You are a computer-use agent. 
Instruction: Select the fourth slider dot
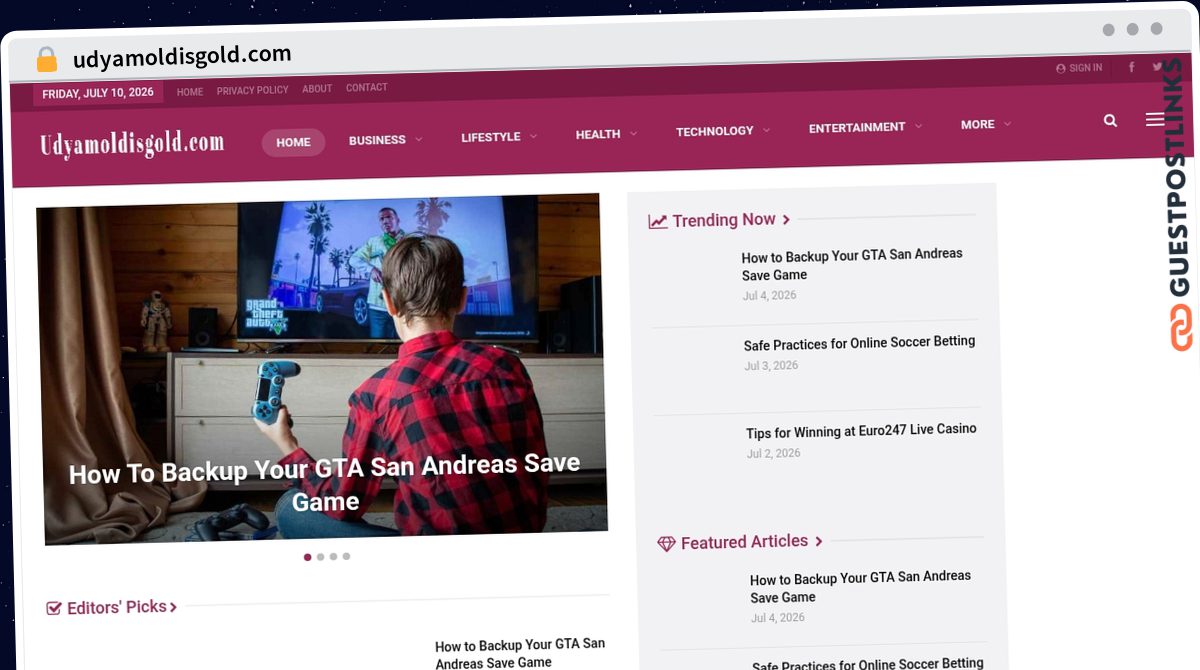[x=346, y=556]
